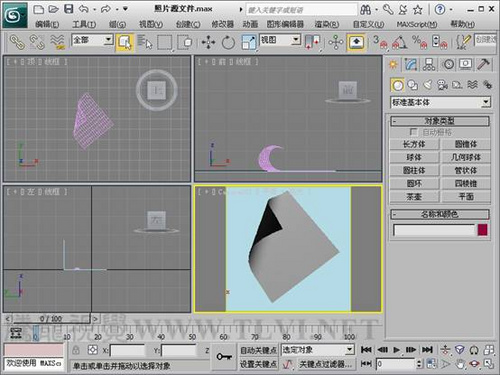Toggle Keyboard Shortcut Override icon
This screenshot has width=500, height=375.
pos(356,42)
